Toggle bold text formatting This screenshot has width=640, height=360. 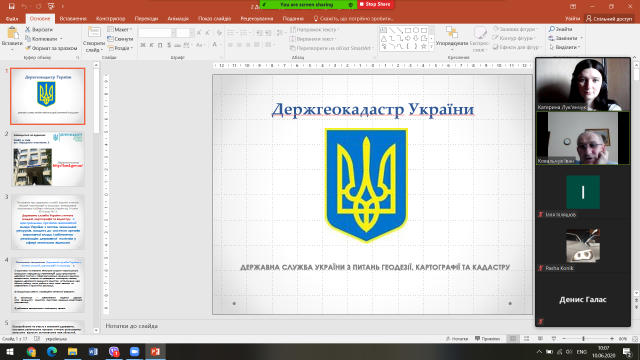[x=143, y=45]
